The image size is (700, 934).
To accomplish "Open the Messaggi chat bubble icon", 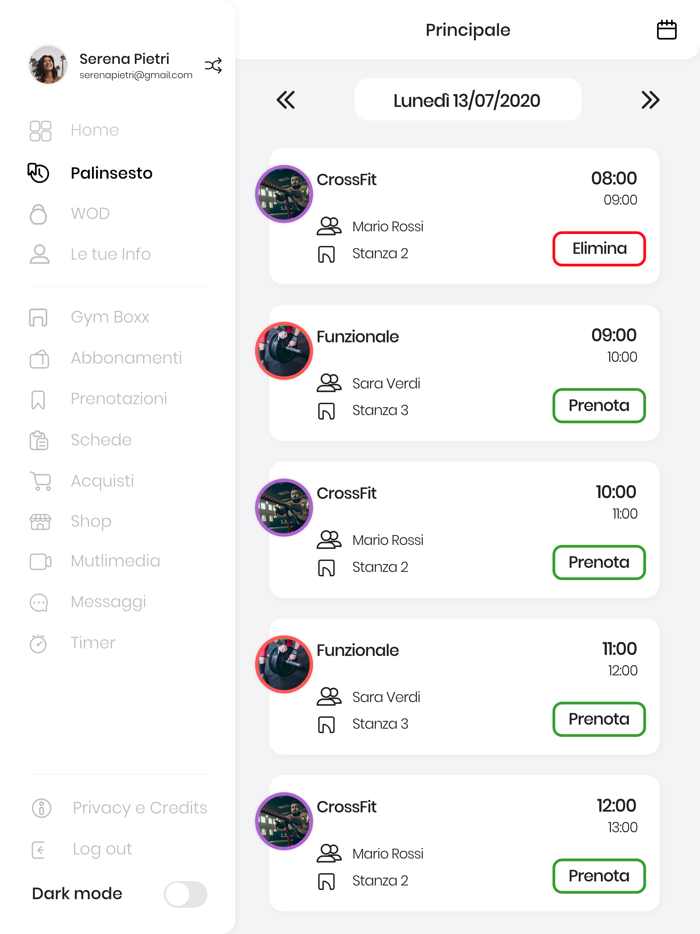I will pyautogui.click(x=39, y=602).
